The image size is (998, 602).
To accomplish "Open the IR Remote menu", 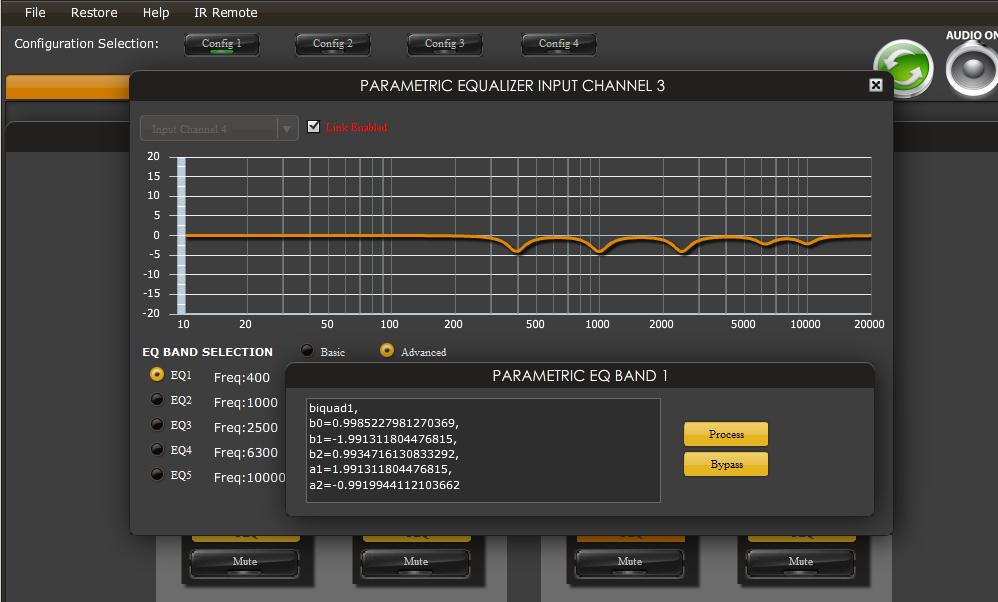I will tap(225, 13).
